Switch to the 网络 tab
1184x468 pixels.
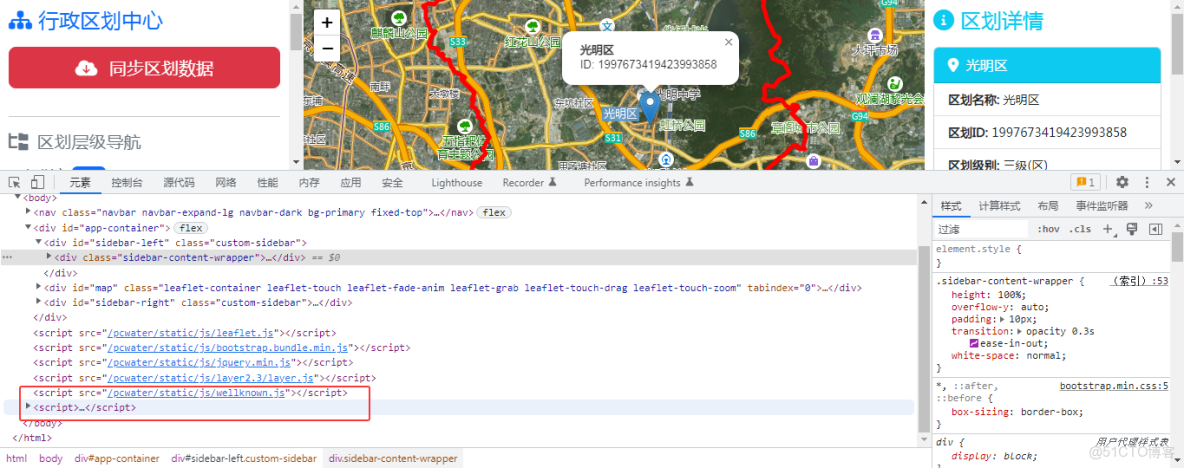(226, 183)
